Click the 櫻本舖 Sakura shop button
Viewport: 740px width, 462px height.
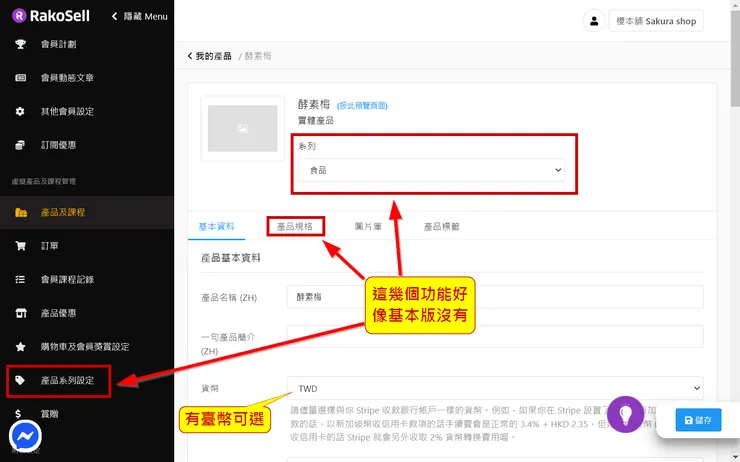(x=656, y=21)
